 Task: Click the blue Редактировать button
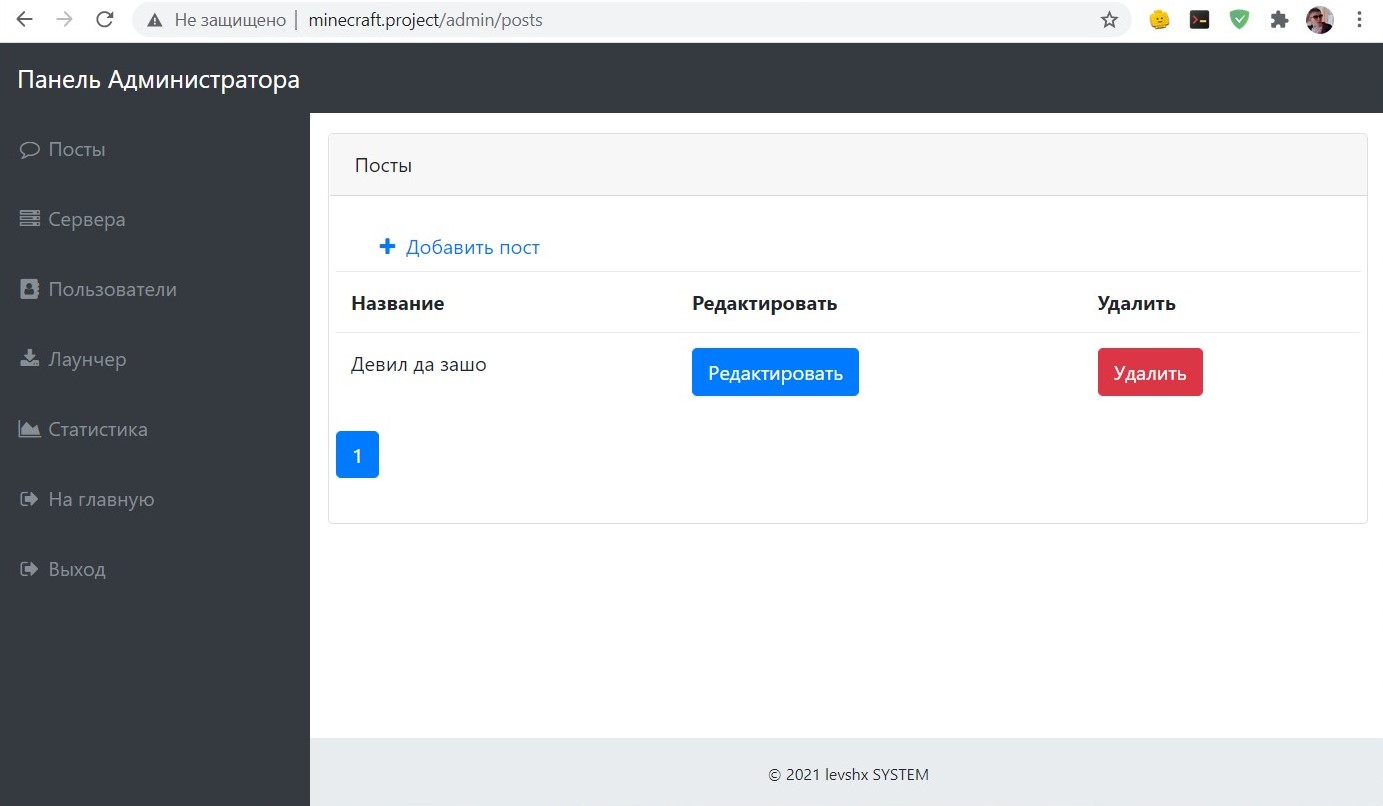775,372
